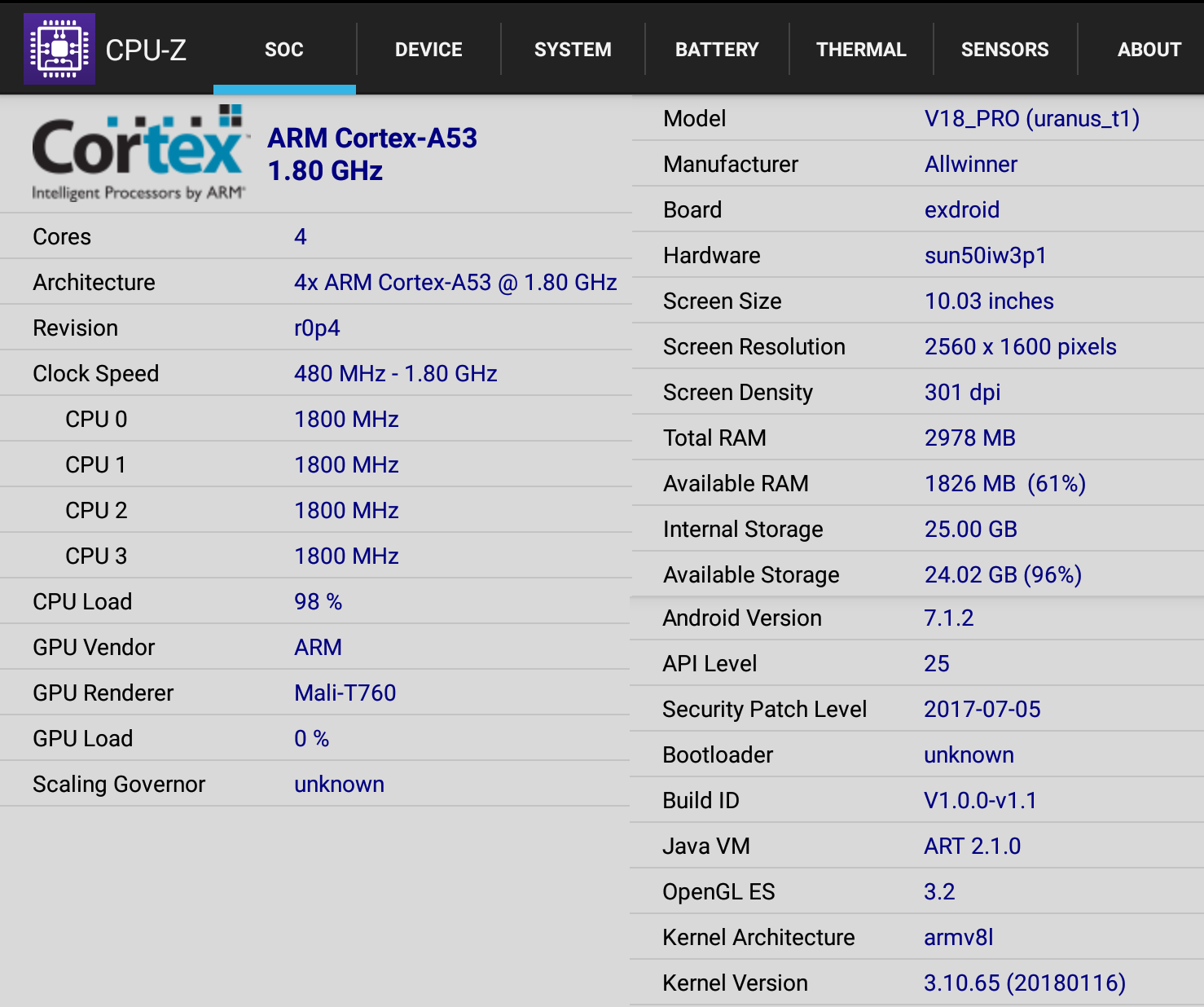Viewport: 1204px width, 1007px height.
Task: Click Board value exdroid
Action: 962,210
